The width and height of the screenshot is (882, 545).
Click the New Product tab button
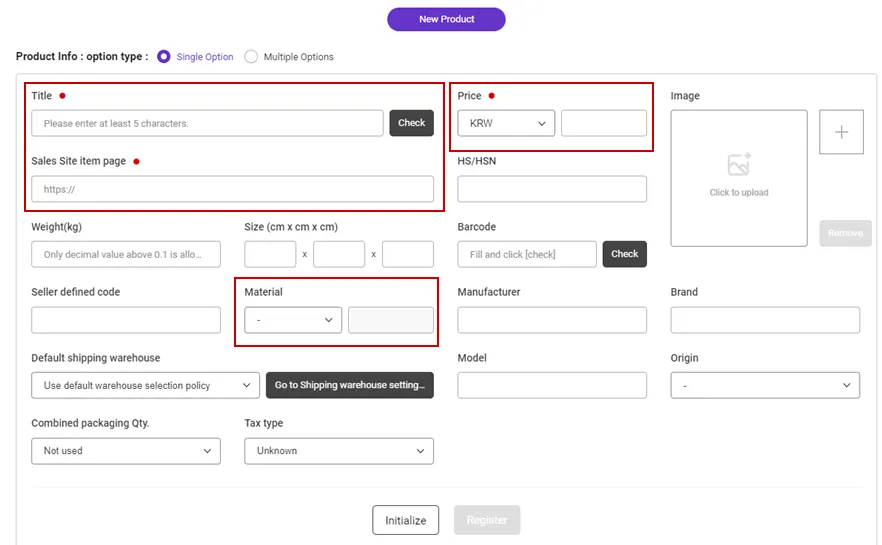pos(446,19)
